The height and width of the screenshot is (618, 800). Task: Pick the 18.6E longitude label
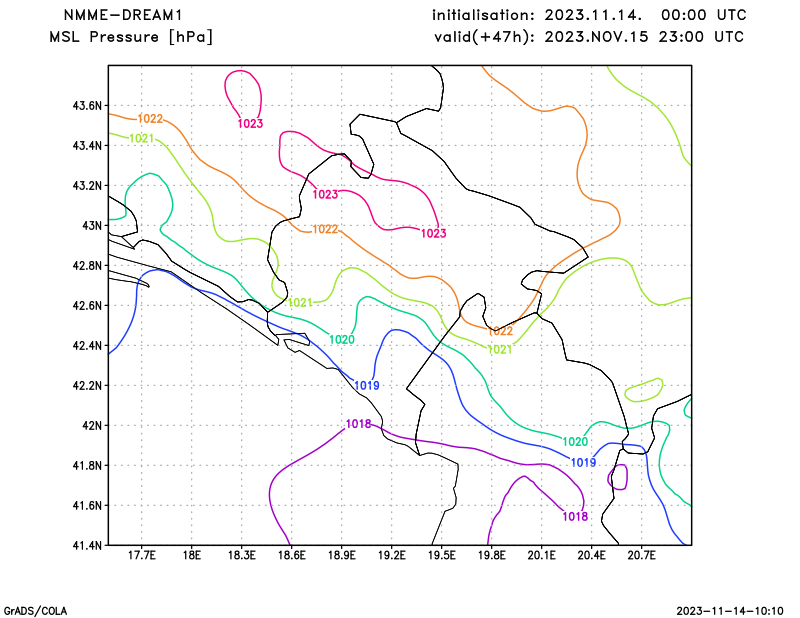[x=291, y=555]
